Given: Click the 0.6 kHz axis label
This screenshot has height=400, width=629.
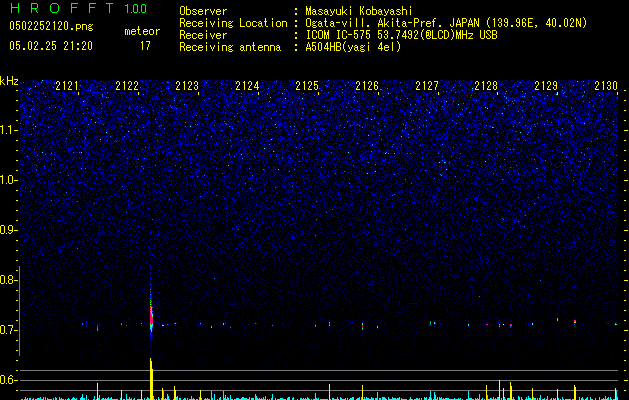Looking at the screenshot, I should (9, 380).
